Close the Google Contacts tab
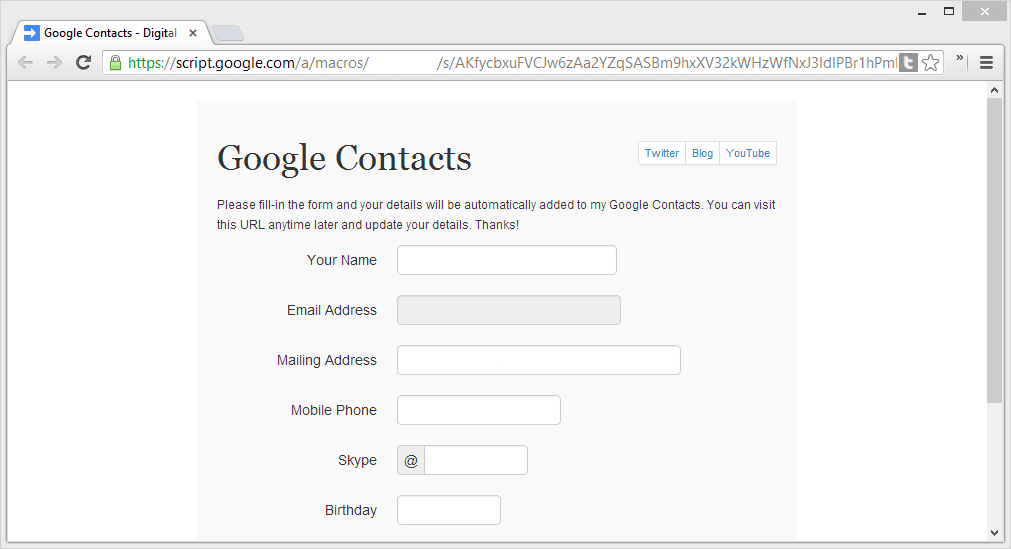 point(193,33)
